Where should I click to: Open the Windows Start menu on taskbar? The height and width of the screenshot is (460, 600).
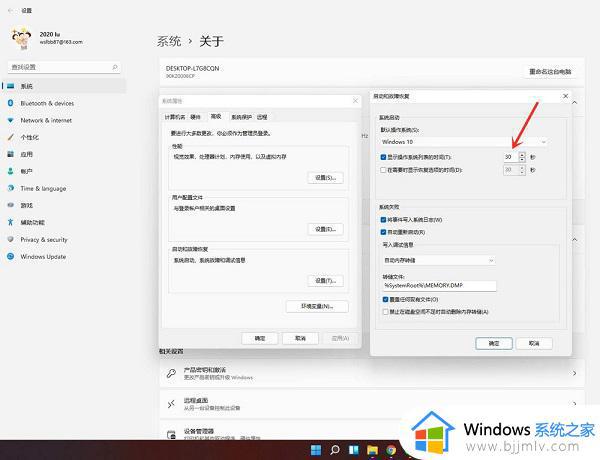click(x=316, y=450)
